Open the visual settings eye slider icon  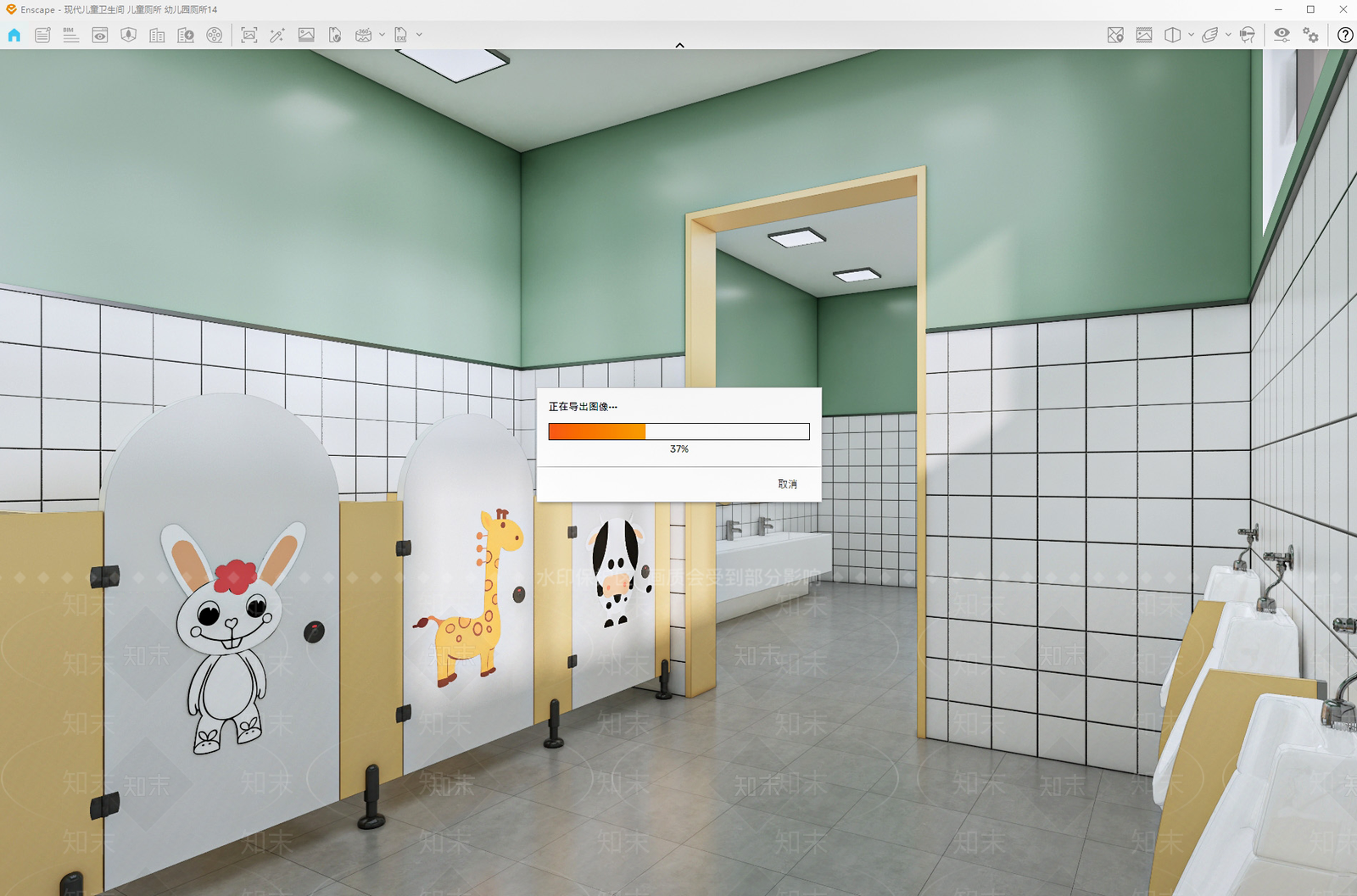1282,35
